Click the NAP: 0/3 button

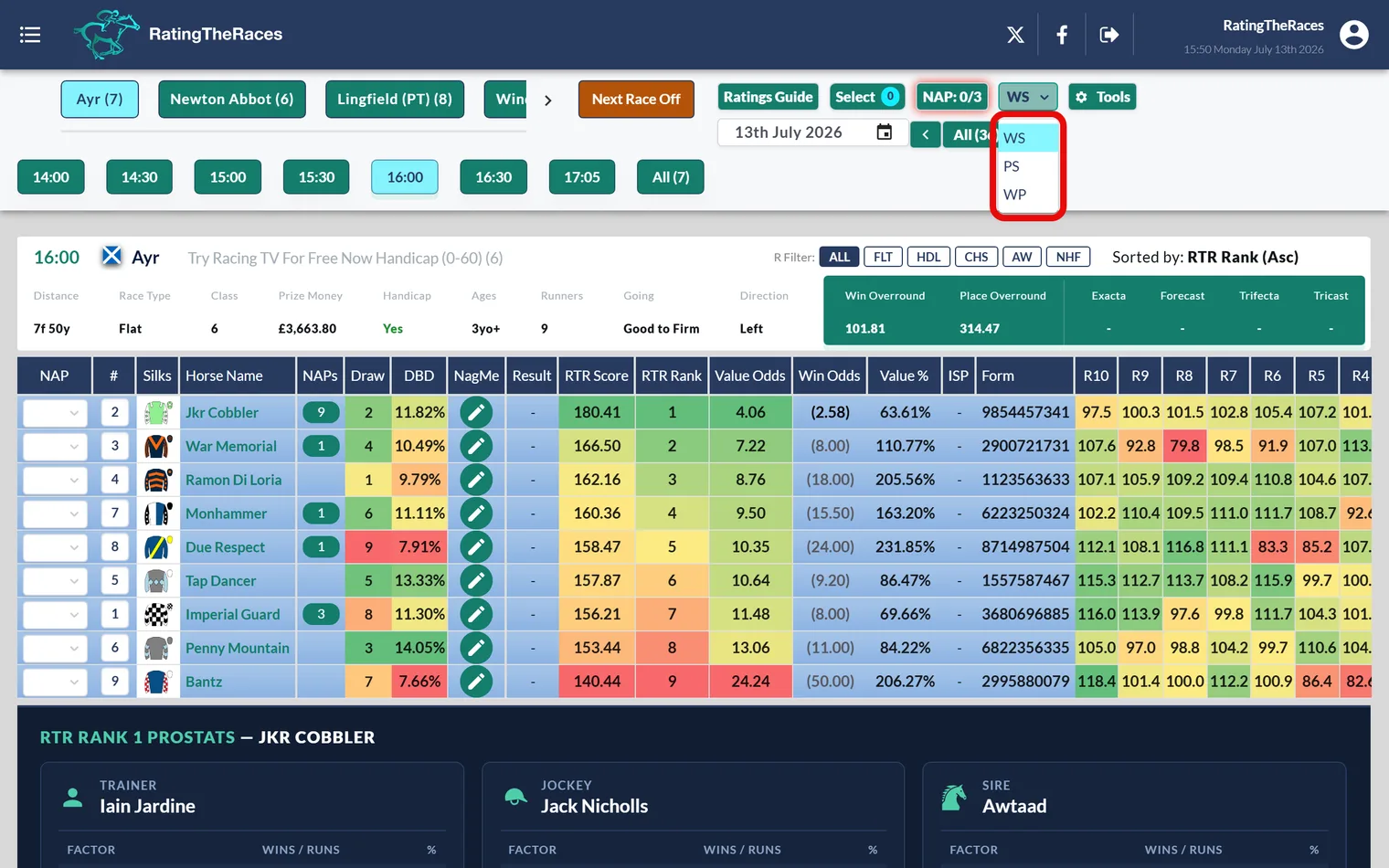pyautogui.click(x=952, y=97)
